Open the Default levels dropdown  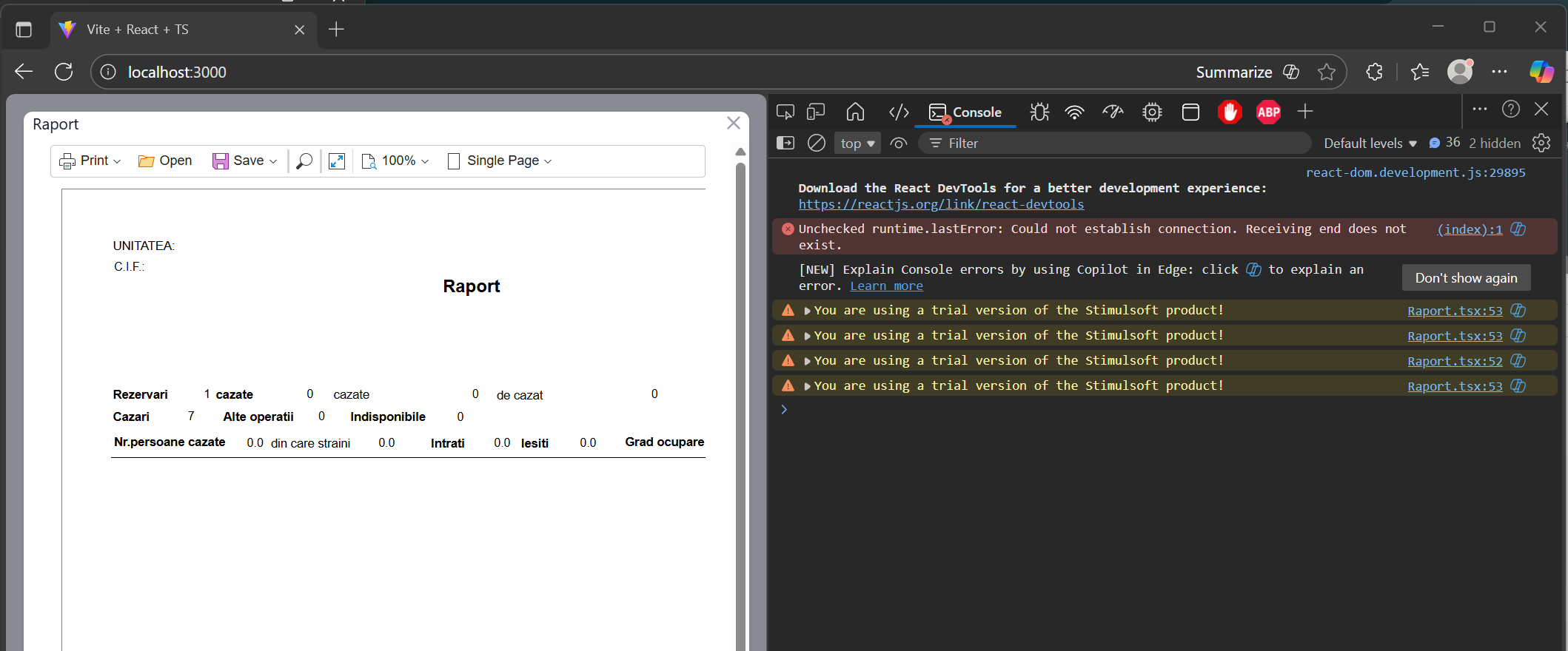[1370, 144]
